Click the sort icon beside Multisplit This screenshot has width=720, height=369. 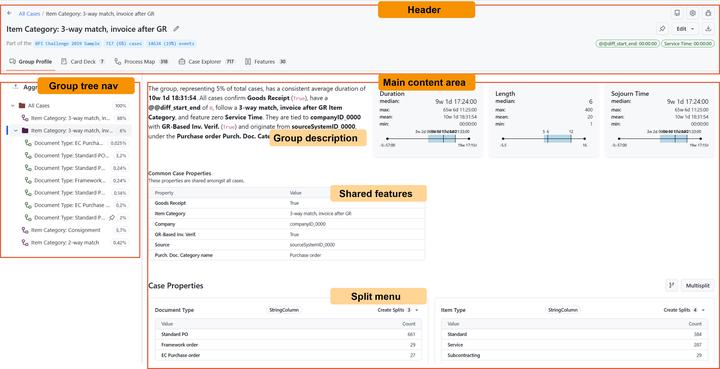point(672,285)
